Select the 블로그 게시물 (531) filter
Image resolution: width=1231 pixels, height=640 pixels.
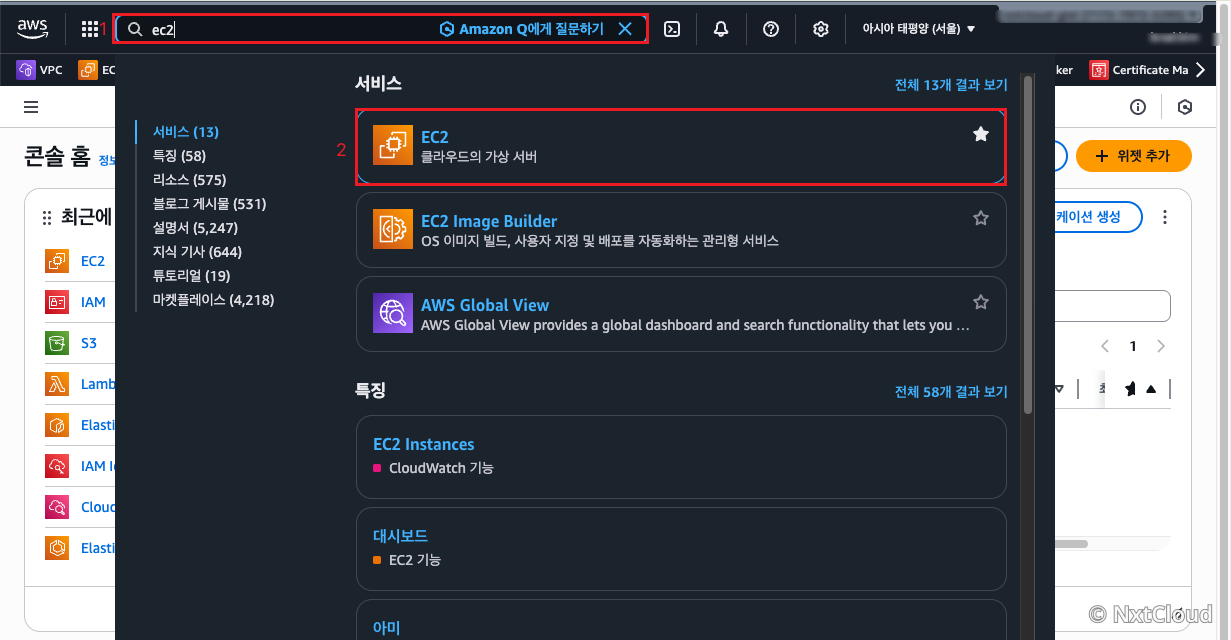point(209,204)
